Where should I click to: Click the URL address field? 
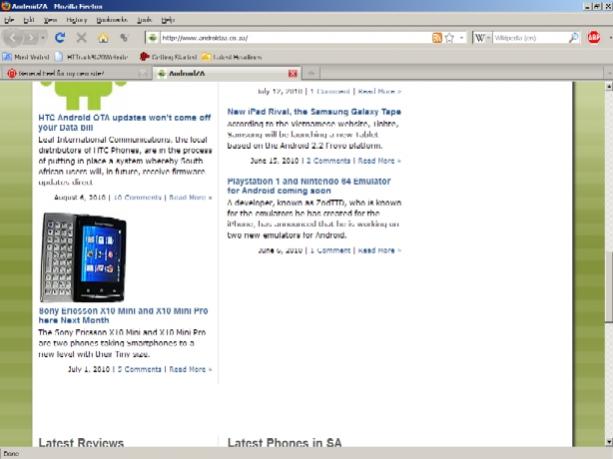(295, 38)
